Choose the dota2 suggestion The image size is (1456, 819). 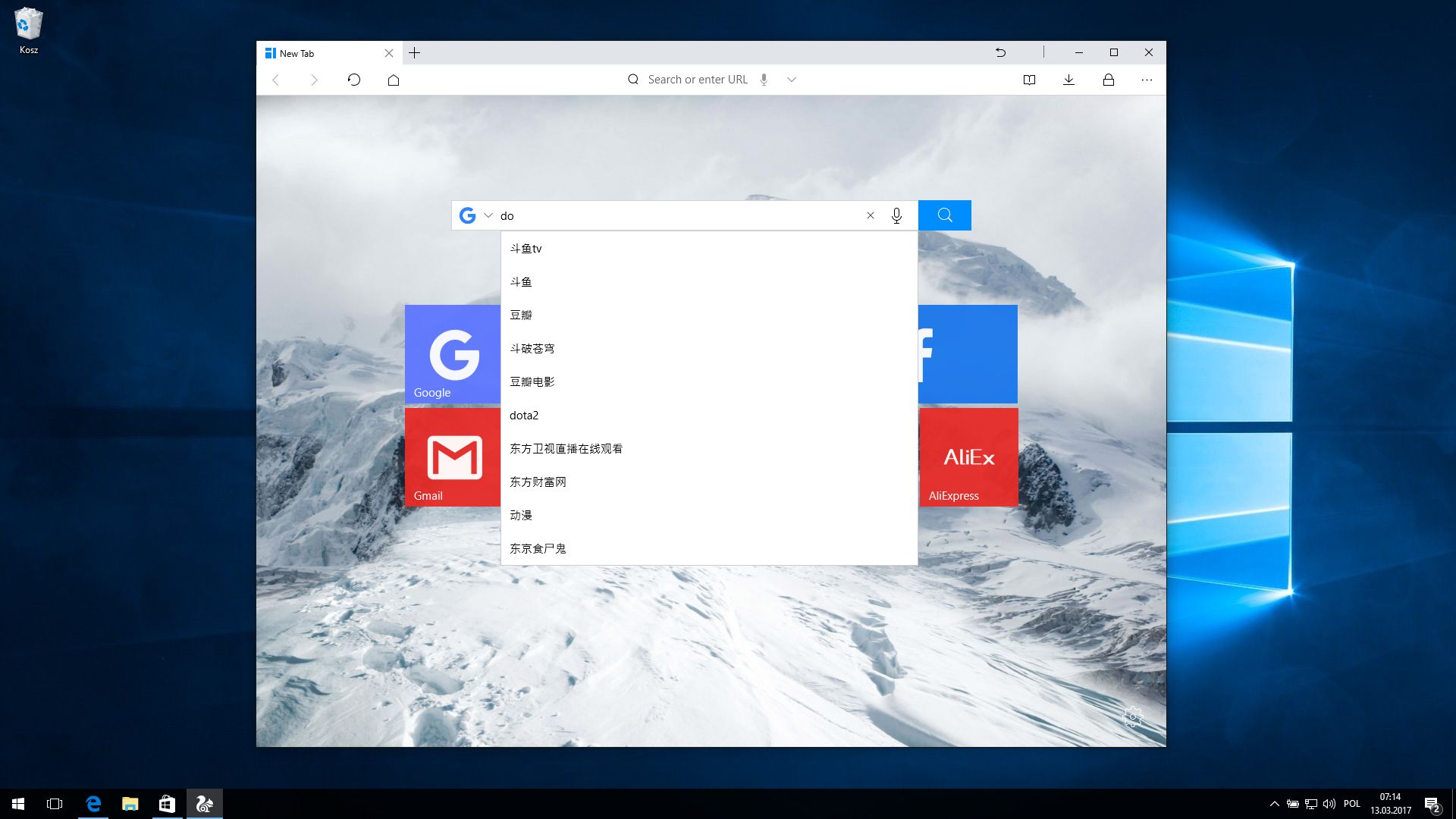(x=524, y=415)
